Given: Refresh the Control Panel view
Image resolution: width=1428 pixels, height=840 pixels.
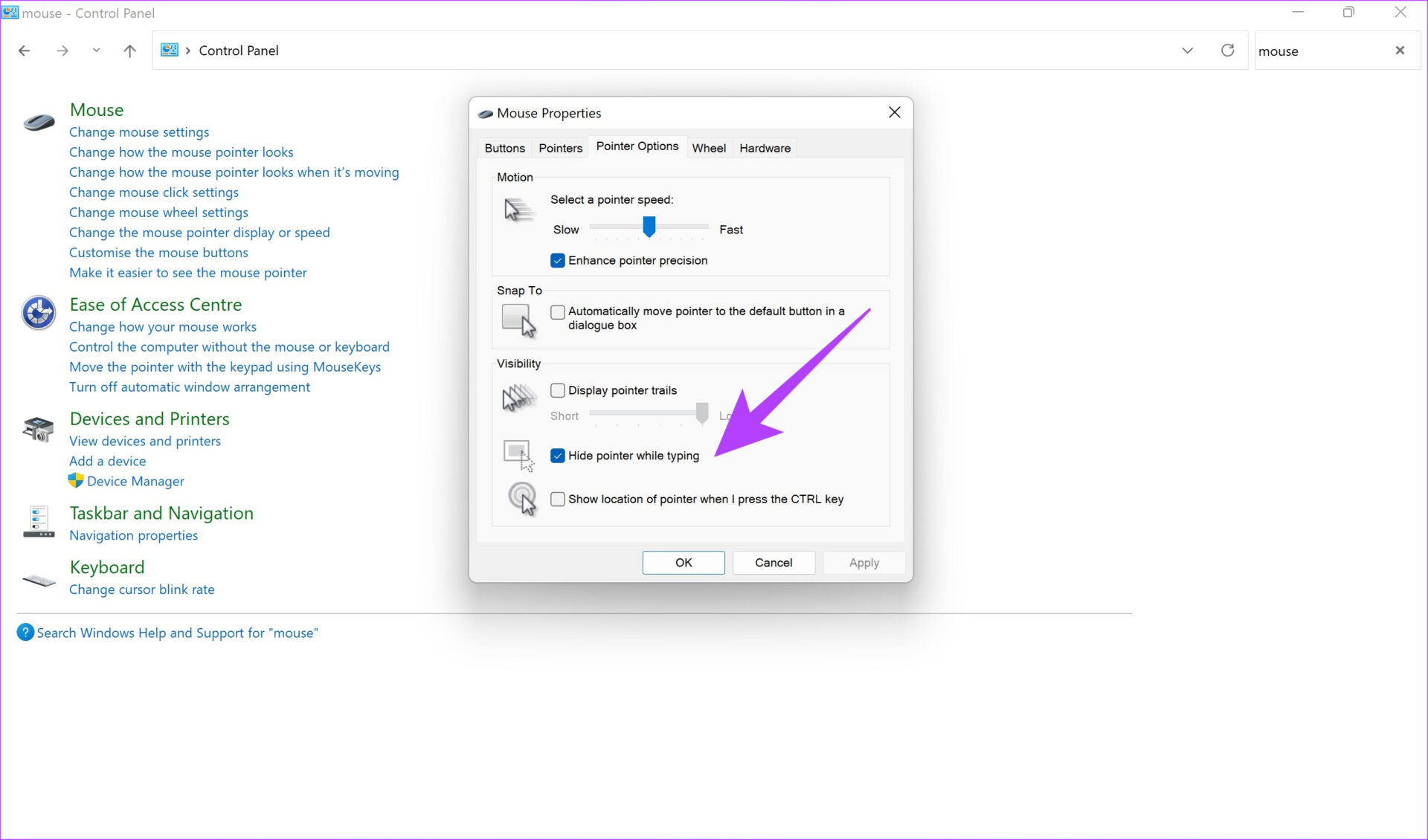Looking at the screenshot, I should coord(1227,51).
